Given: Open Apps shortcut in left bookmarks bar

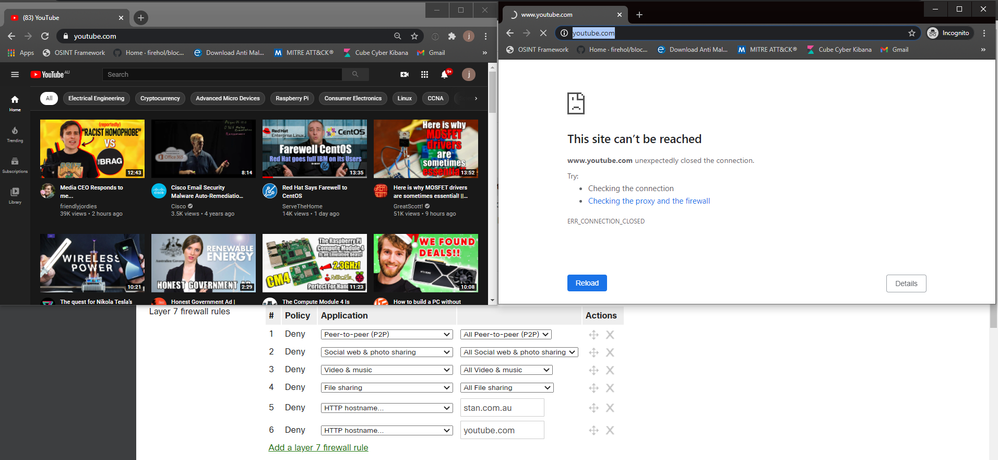Looking at the screenshot, I should coord(21,53).
